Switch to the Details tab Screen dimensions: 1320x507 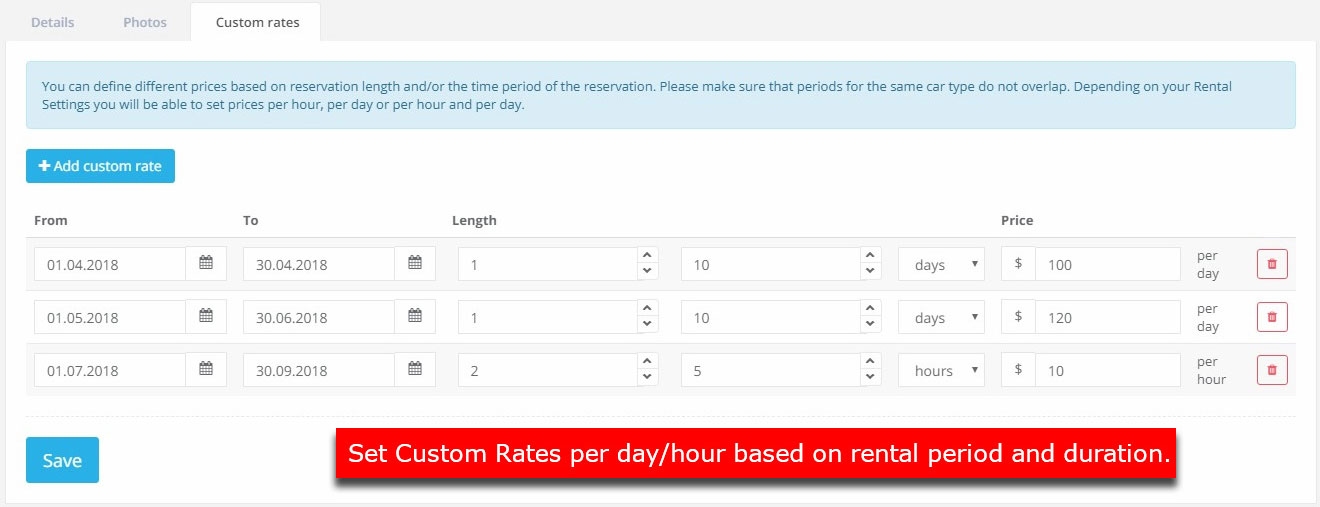coord(53,22)
